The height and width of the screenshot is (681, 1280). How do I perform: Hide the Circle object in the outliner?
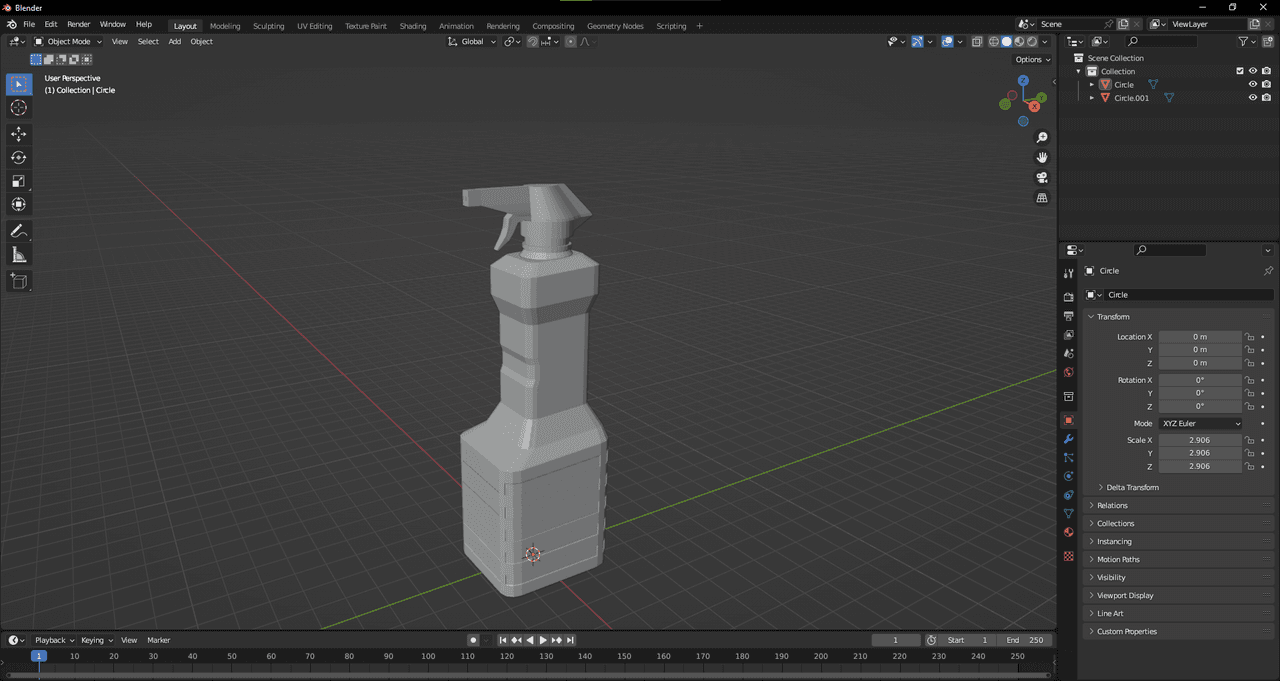coord(1252,85)
